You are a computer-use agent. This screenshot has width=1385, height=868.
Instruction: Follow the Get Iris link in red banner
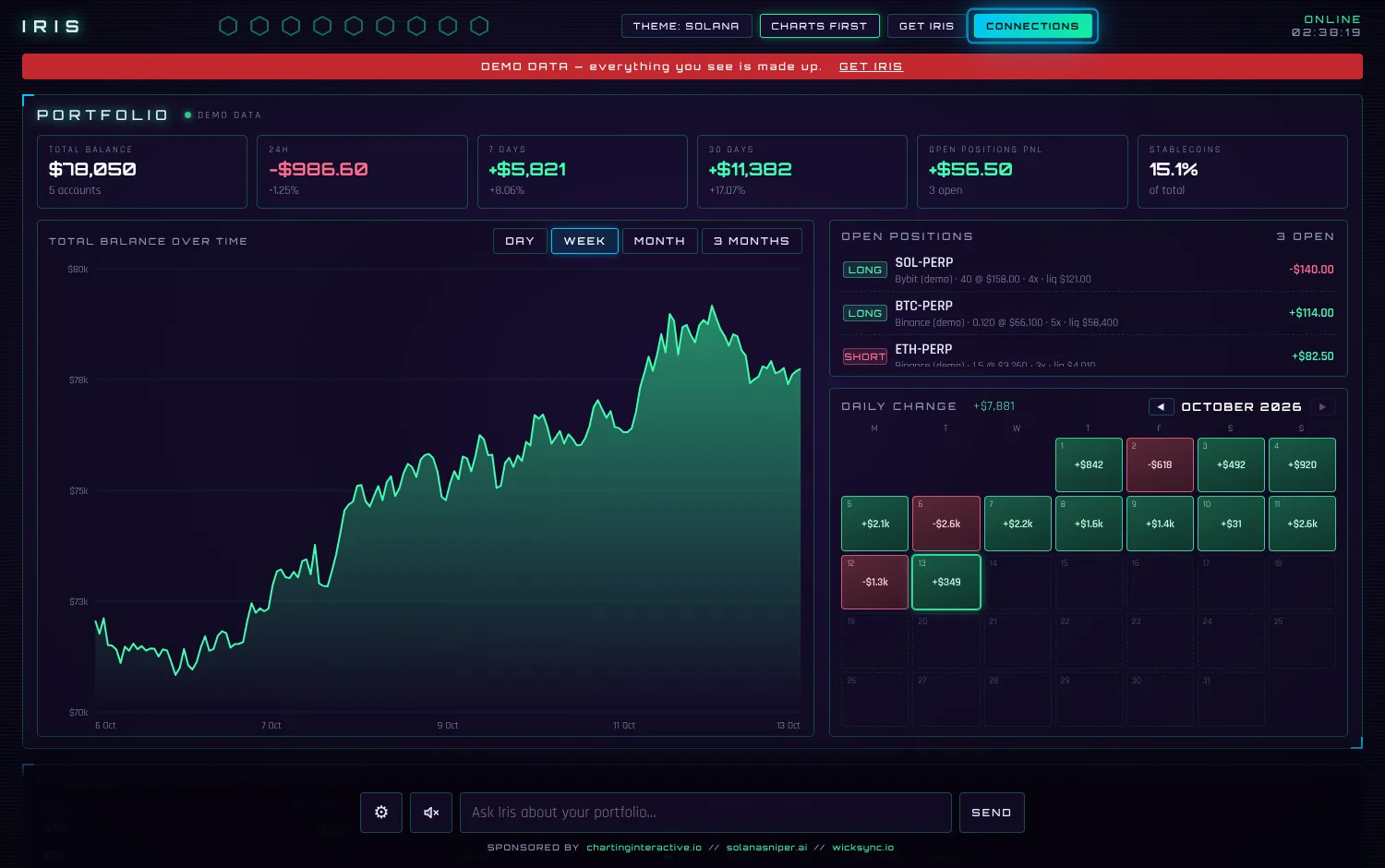coord(871,66)
